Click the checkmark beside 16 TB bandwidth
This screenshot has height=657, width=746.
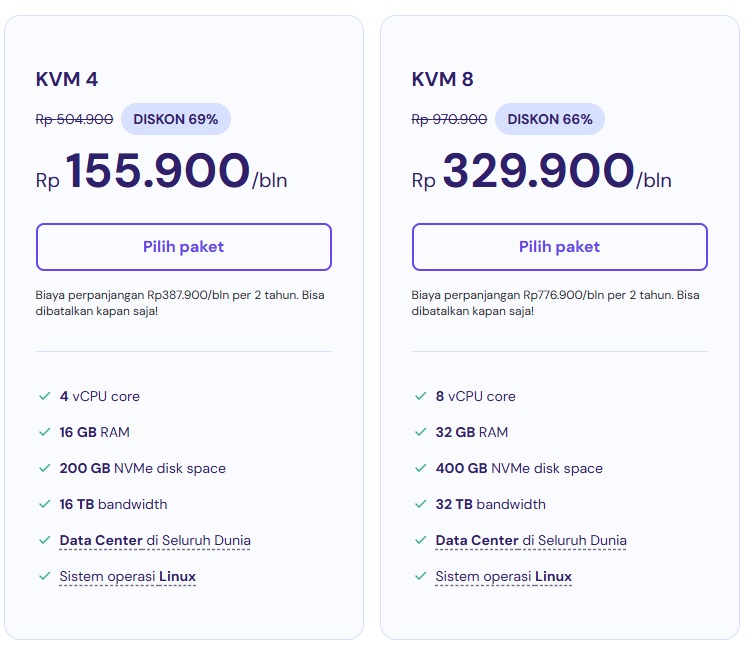(x=44, y=504)
